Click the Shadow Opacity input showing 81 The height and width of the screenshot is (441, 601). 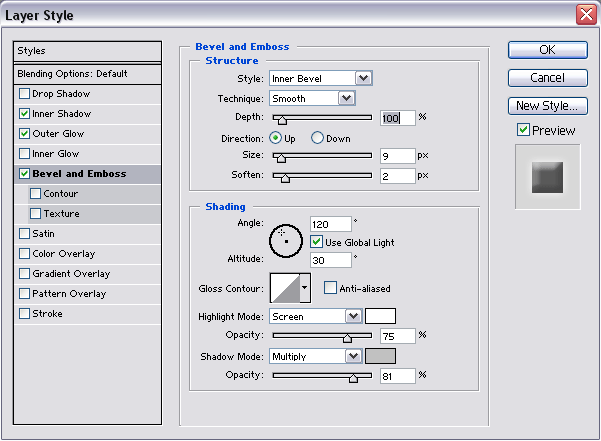[397, 376]
